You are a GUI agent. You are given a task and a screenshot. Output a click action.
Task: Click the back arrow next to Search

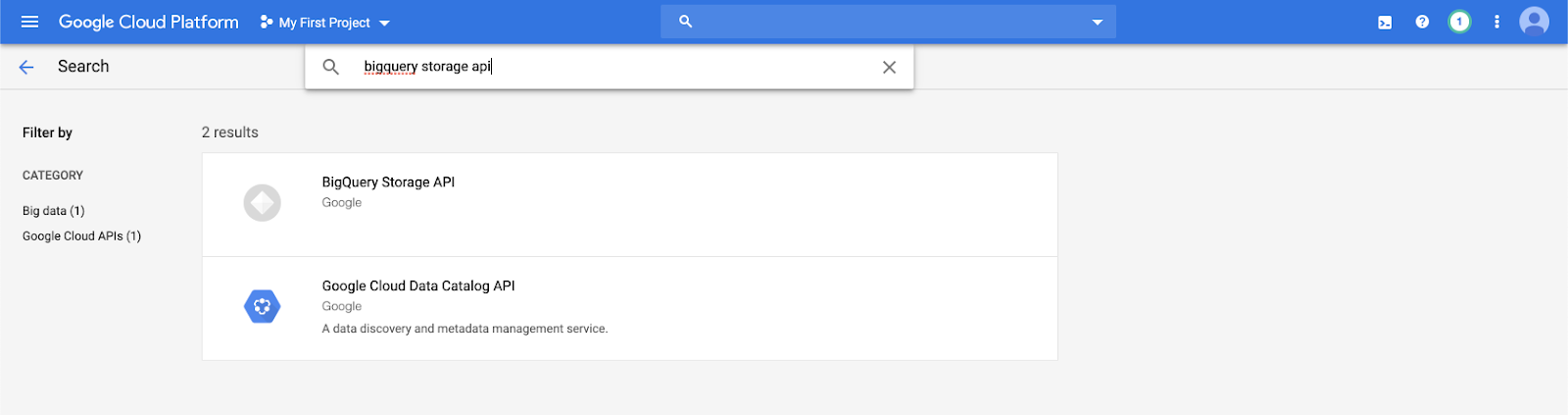26,67
